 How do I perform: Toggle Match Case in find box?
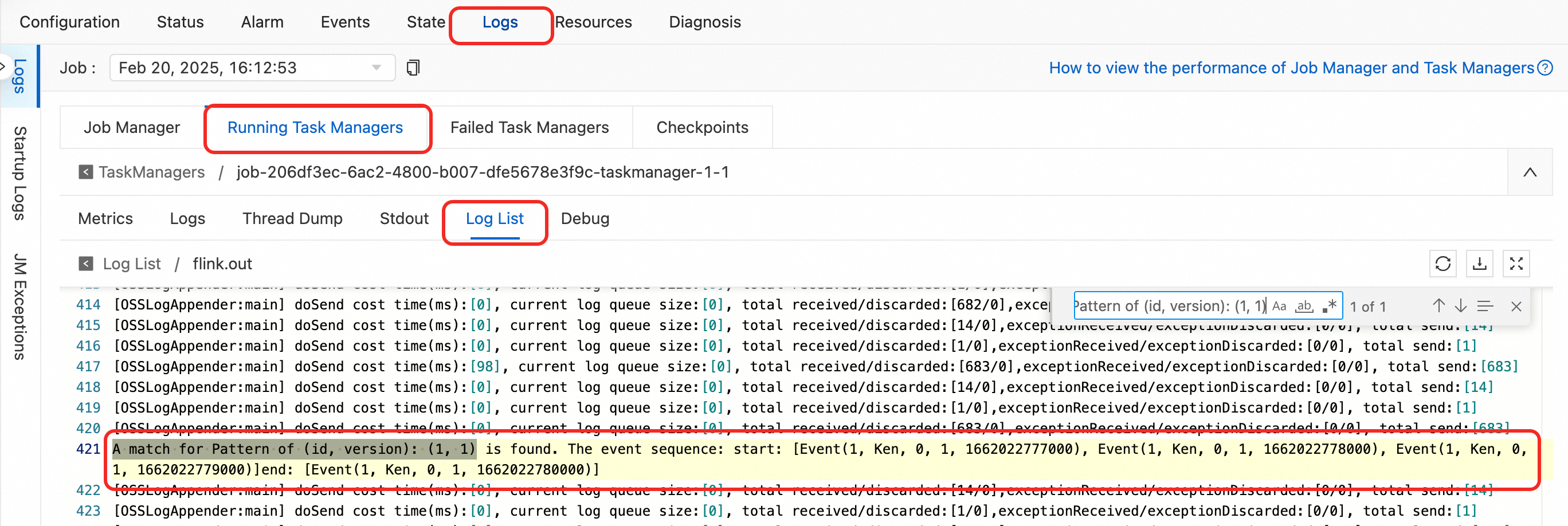click(x=1280, y=305)
